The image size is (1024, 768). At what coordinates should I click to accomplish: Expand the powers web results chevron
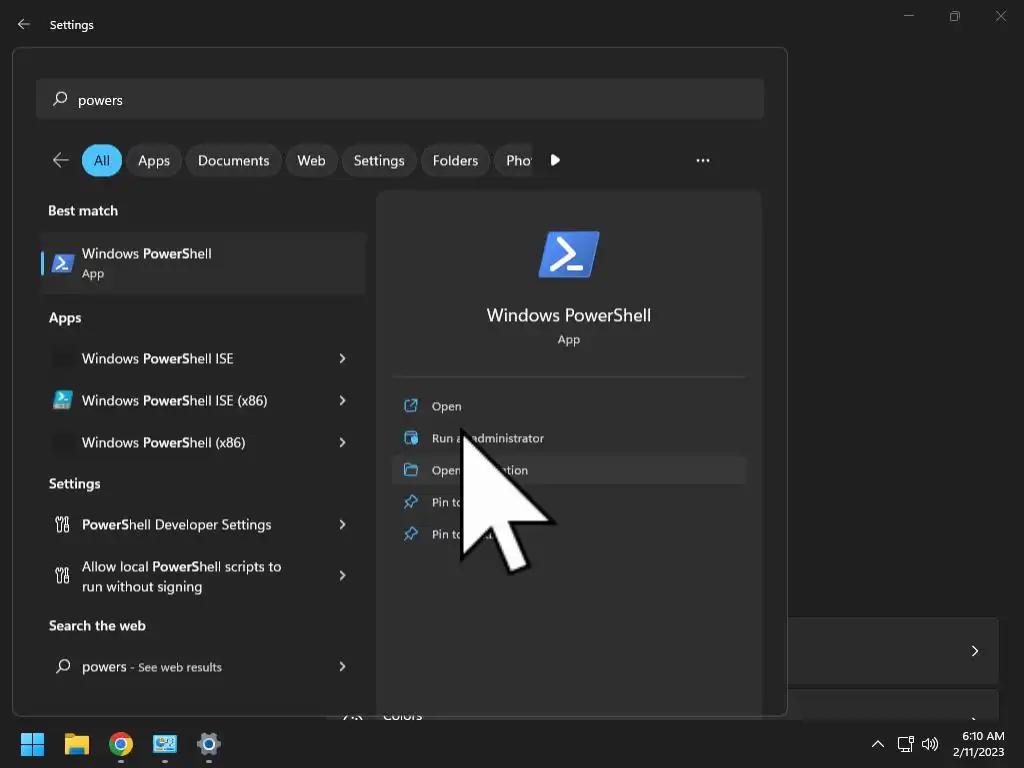(342, 666)
